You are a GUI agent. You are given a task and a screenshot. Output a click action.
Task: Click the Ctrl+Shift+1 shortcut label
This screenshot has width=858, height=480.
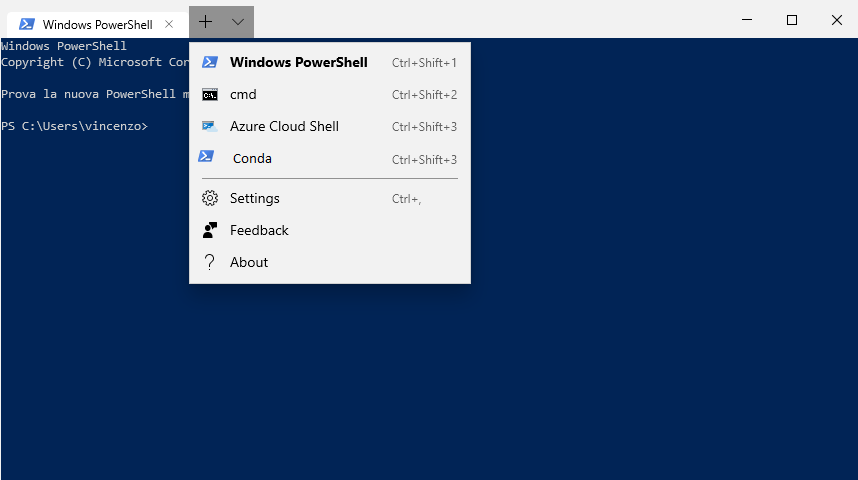tap(424, 63)
